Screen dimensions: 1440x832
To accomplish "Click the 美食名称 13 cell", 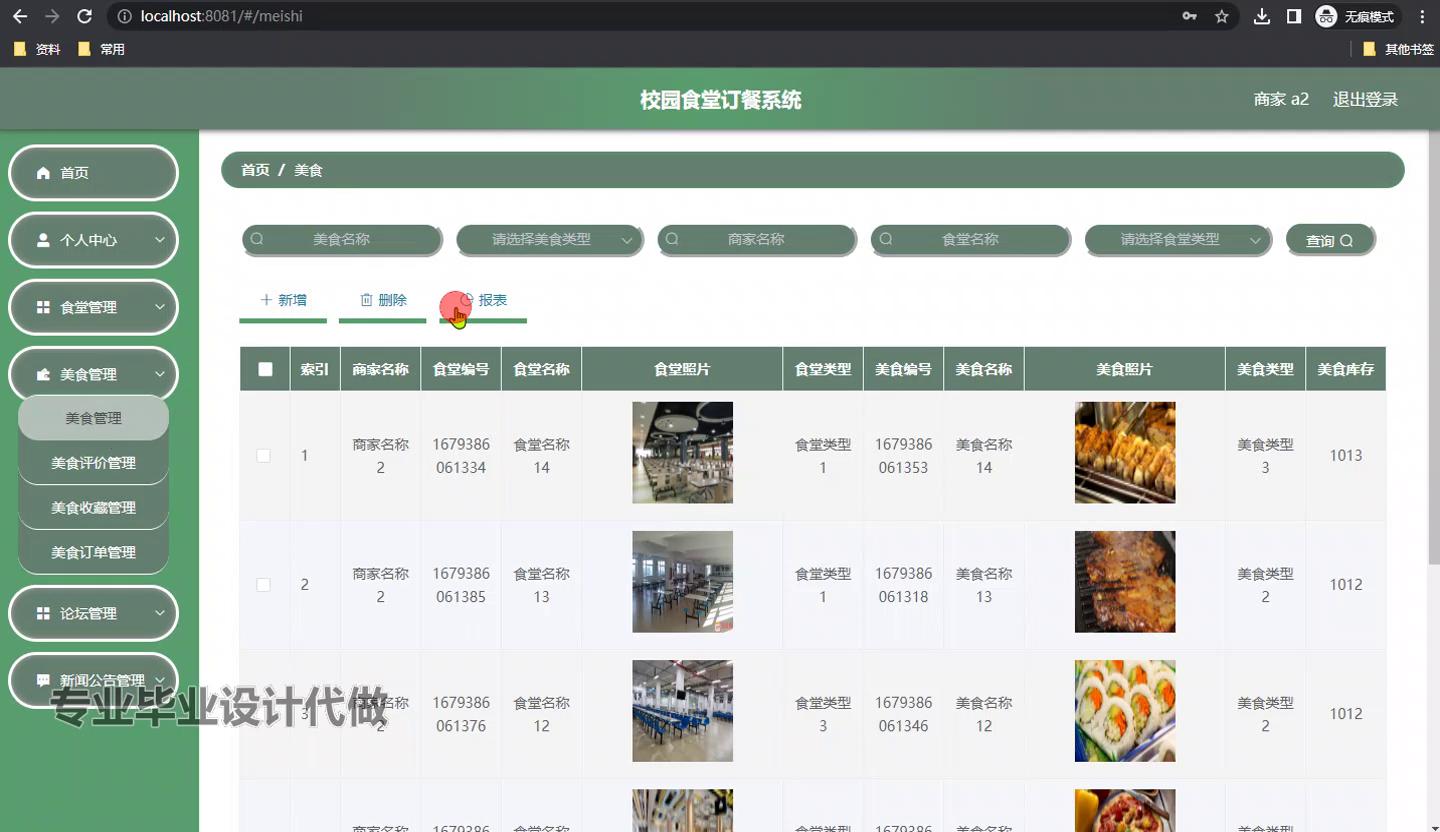I will pyautogui.click(x=984, y=585).
